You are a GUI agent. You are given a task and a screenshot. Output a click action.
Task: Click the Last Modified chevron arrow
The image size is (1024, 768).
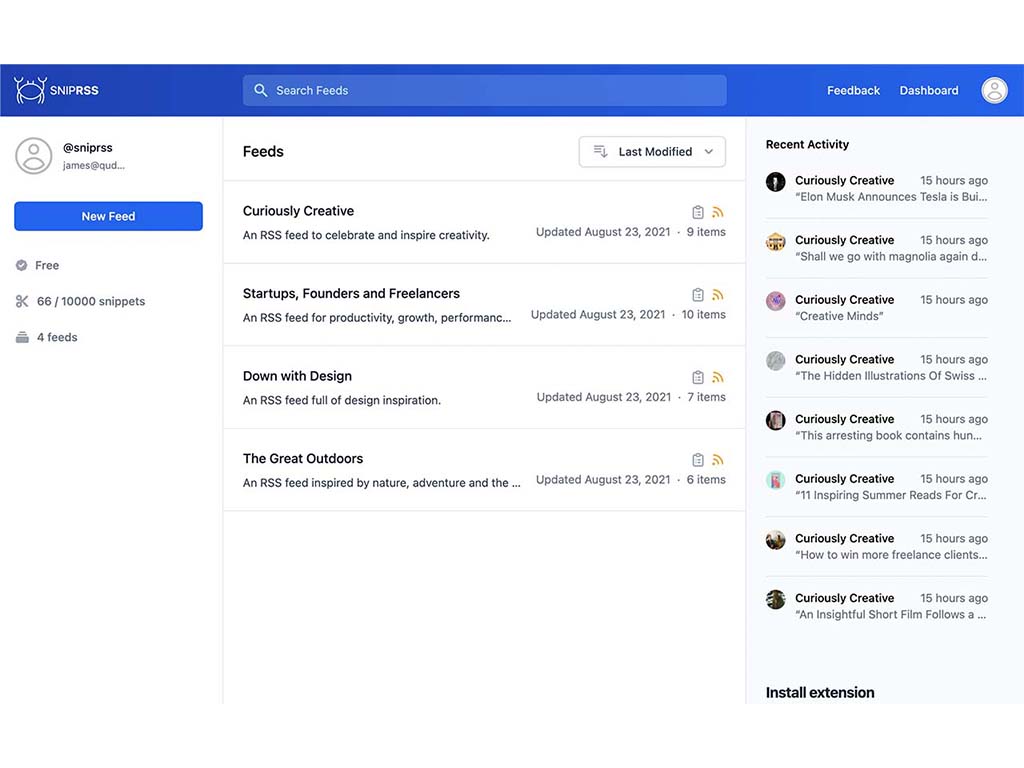click(x=709, y=152)
